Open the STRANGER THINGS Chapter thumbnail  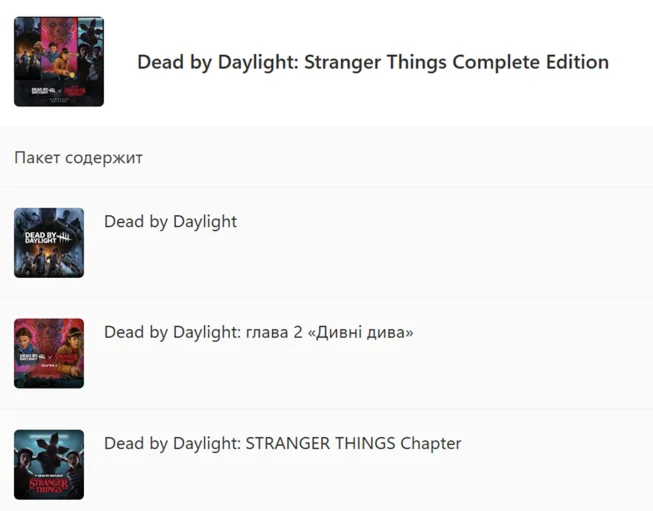[49, 464]
